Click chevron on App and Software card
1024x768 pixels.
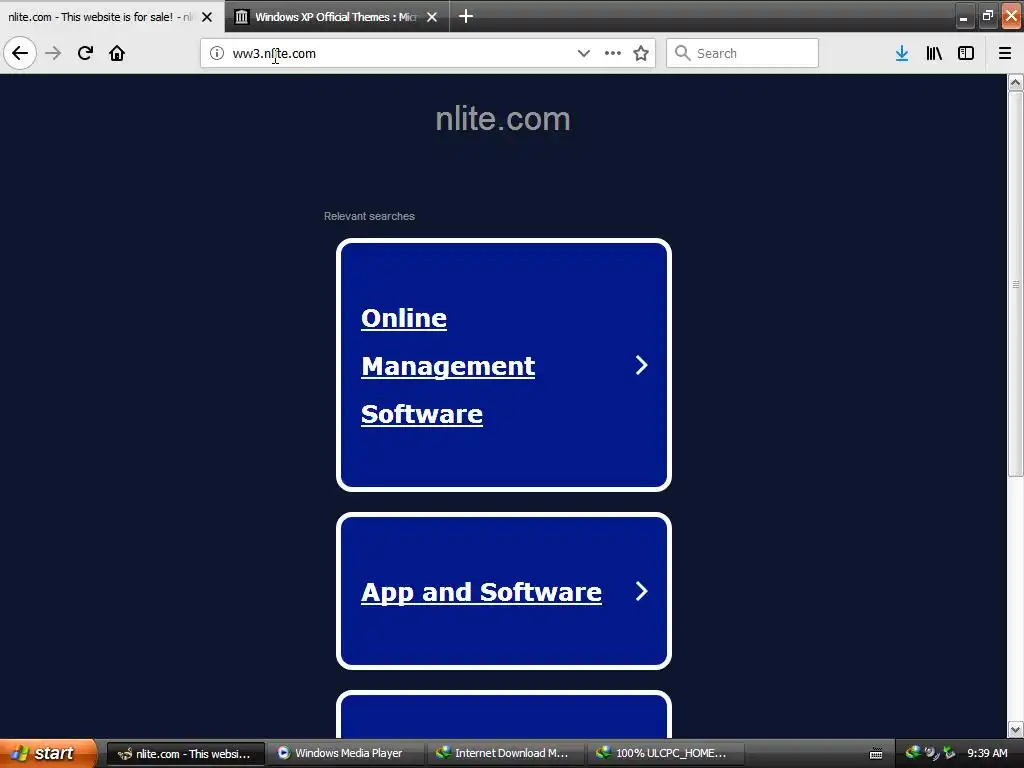641,591
